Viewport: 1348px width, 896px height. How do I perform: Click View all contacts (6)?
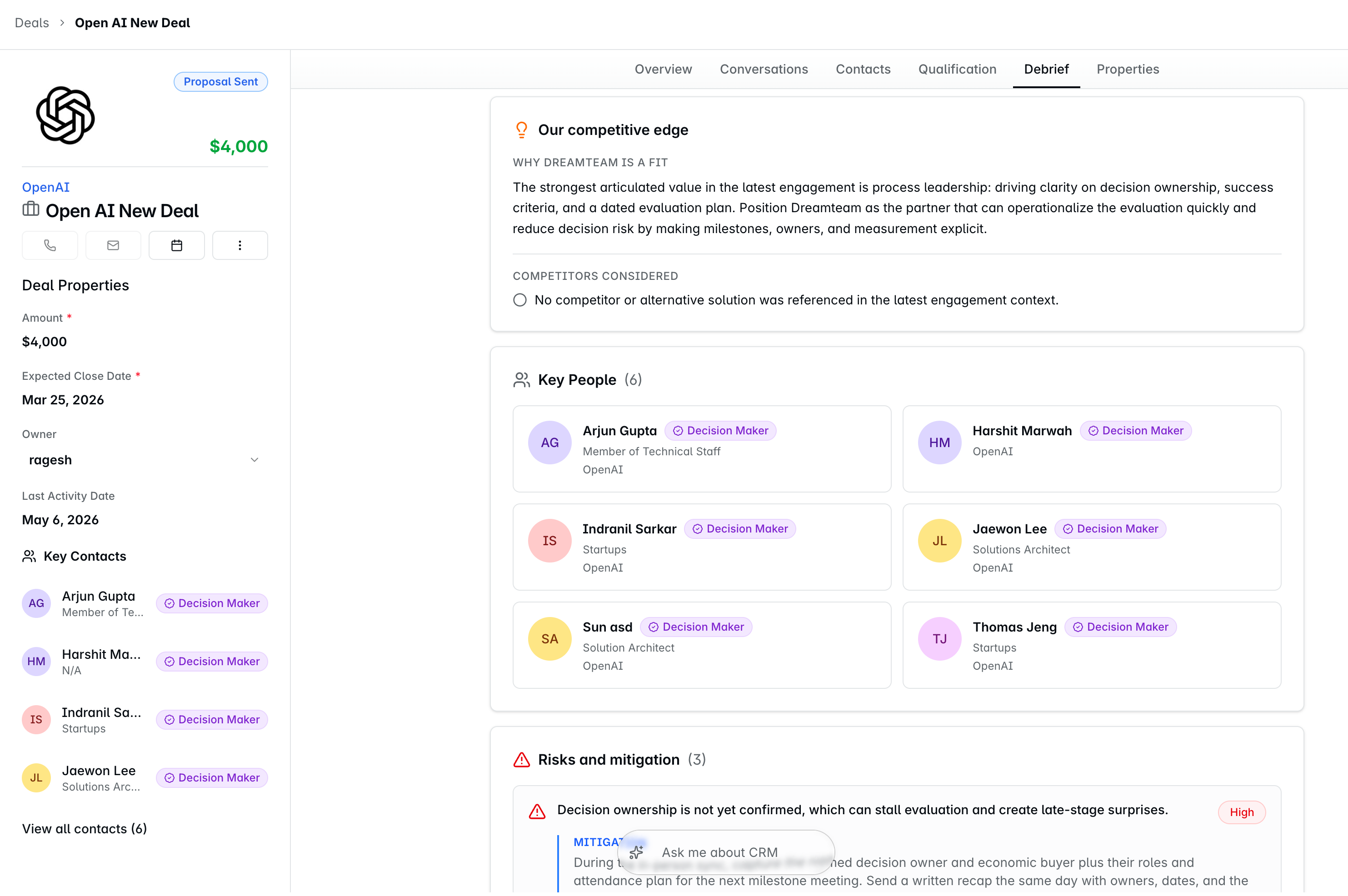[85, 829]
